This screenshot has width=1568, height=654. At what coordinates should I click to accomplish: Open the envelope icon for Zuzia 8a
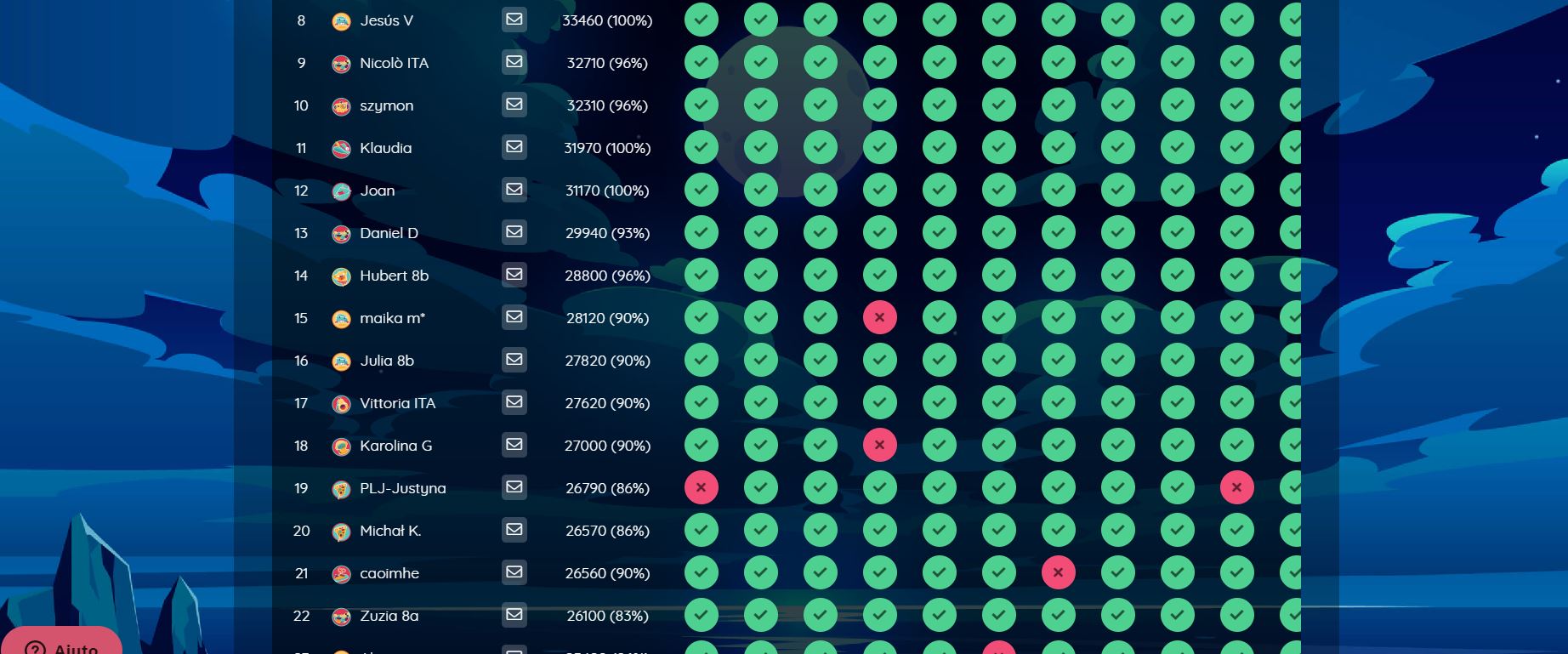pos(514,615)
